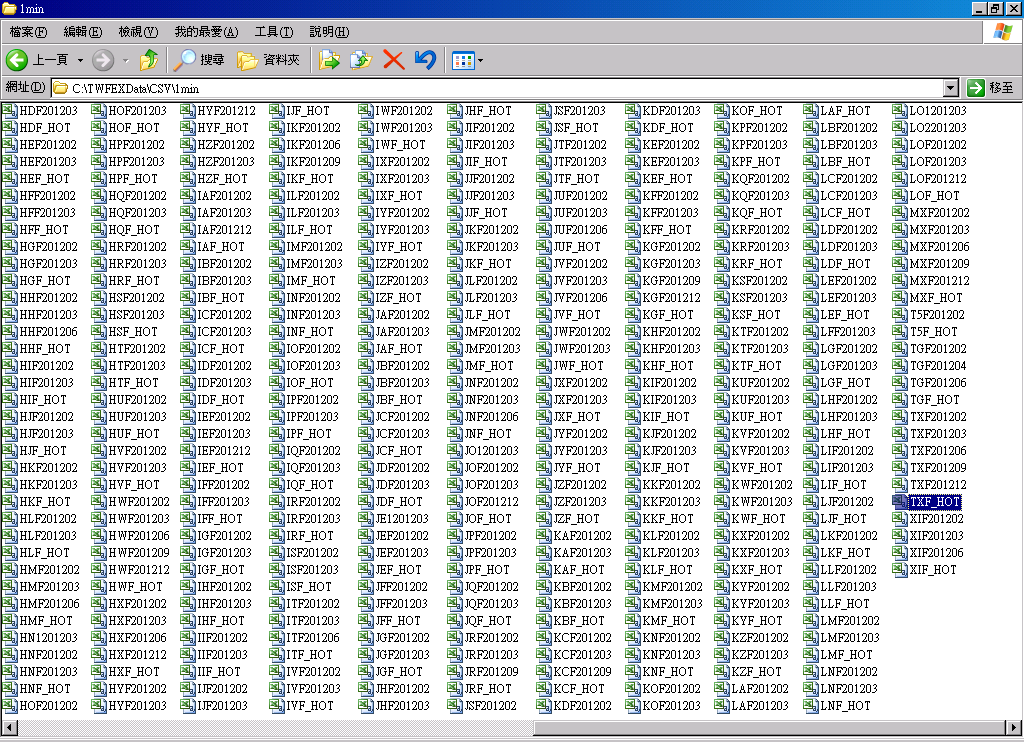Click file name JO1201203
Screen dimensions: 1024x742
[491, 451]
